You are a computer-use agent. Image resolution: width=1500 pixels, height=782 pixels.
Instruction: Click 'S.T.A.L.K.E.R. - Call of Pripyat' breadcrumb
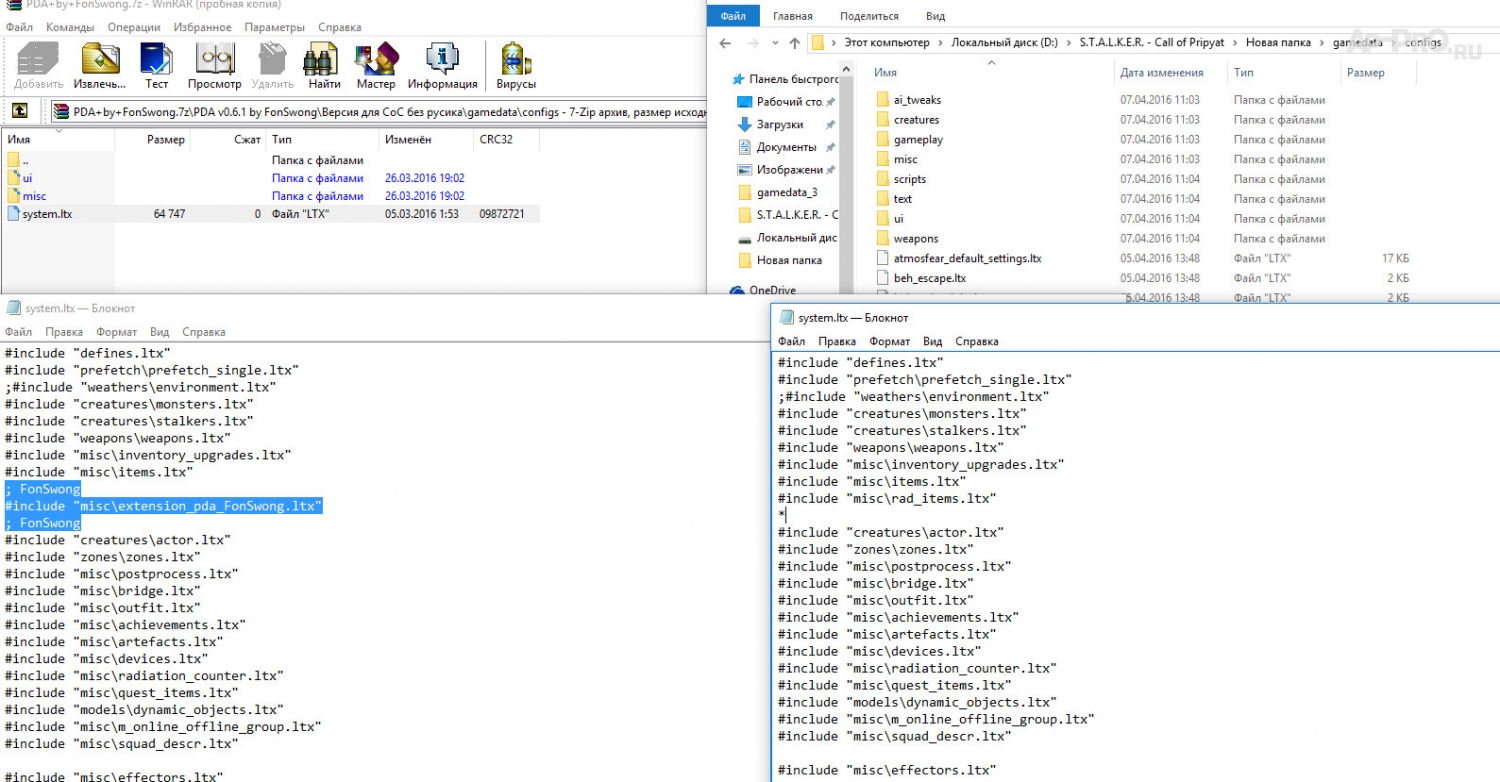(x=1153, y=43)
